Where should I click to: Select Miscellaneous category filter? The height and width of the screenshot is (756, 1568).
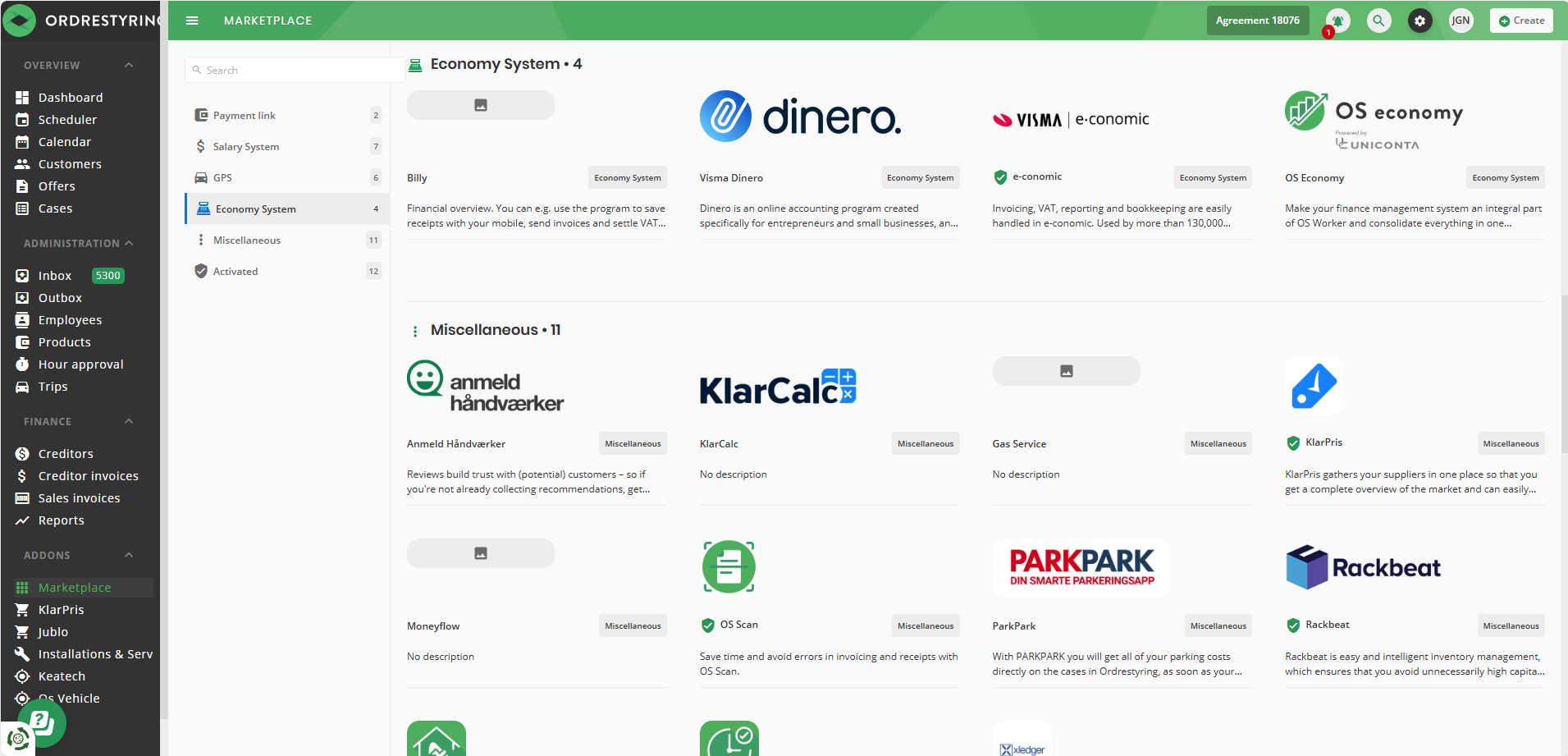(287, 241)
